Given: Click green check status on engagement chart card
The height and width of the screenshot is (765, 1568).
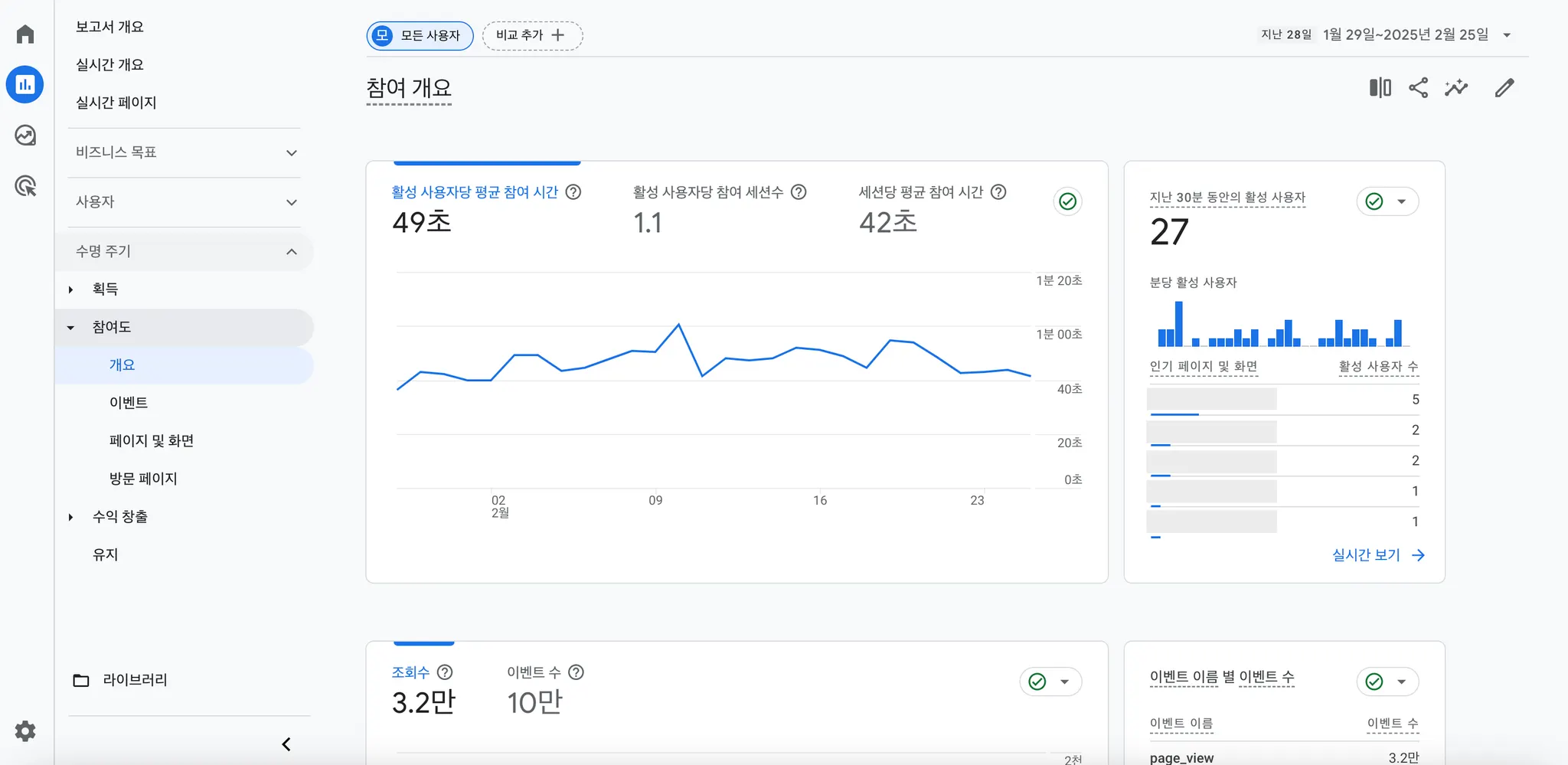Looking at the screenshot, I should [1068, 201].
